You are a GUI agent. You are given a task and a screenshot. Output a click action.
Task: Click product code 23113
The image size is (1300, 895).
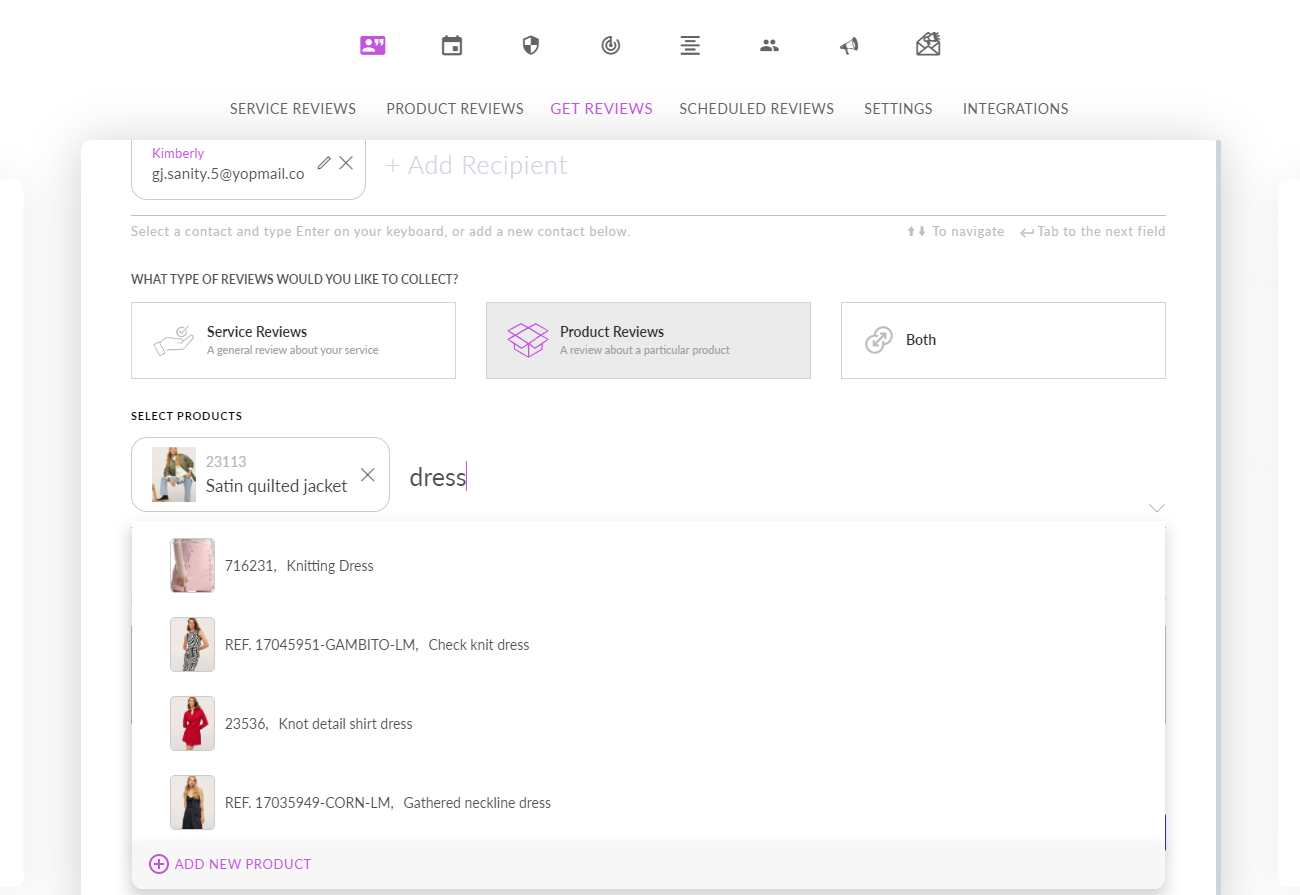[226, 462]
